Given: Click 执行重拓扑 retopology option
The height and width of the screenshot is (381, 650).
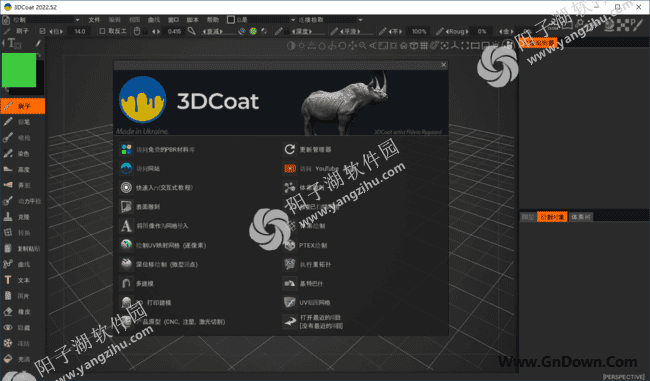Looking at the screenshot, I should tap(315, 264).
